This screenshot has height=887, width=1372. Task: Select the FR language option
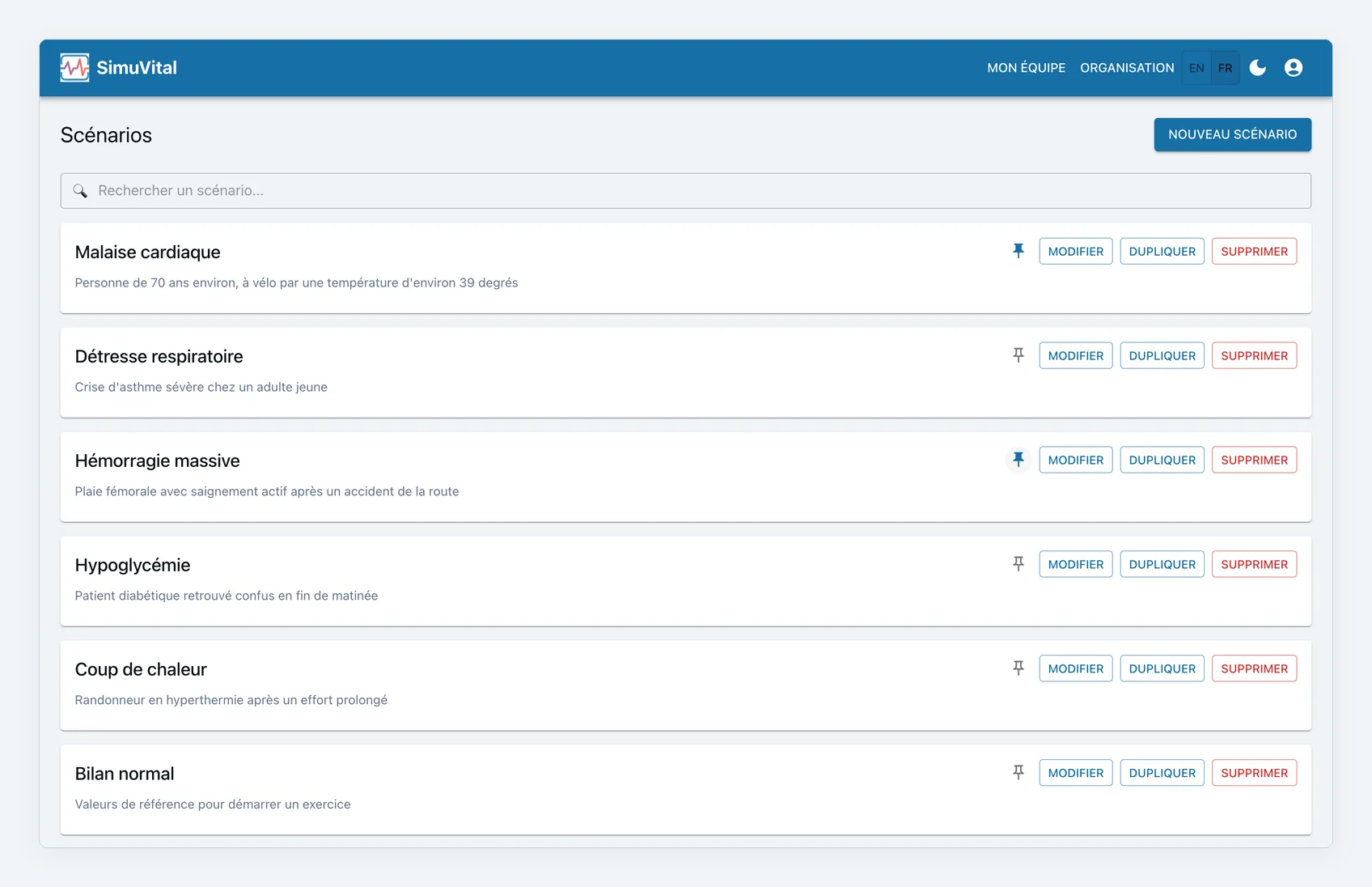pyautogui.click(x=1225, y=68)
